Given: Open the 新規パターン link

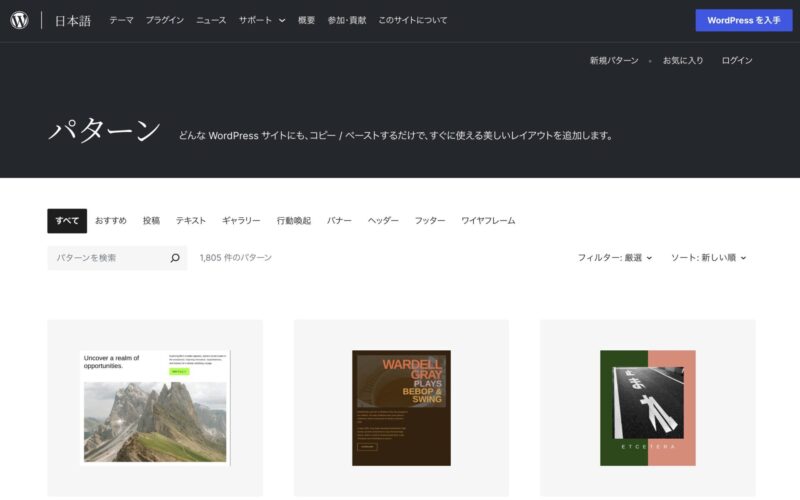Looking at the screenshot, I should tap(614, 61).
